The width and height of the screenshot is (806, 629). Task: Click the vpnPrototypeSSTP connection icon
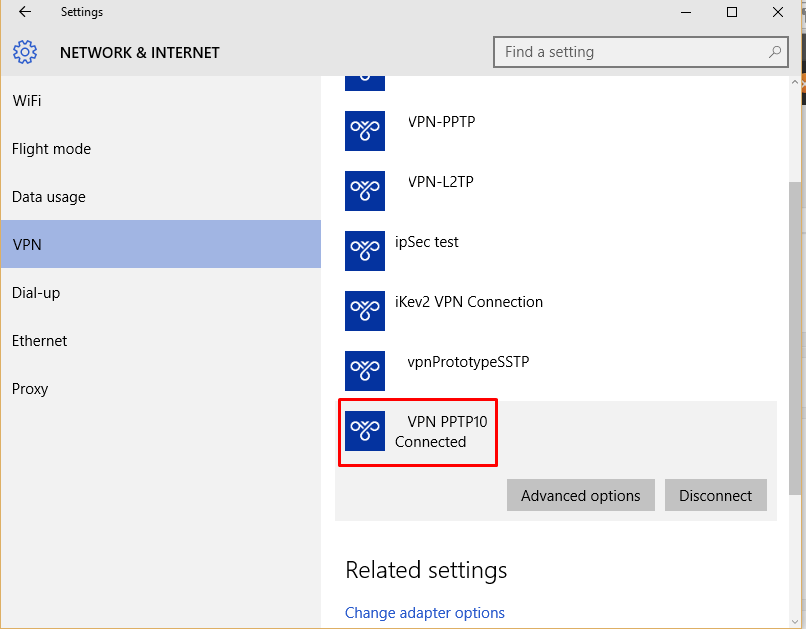click(x=365, y=371)
